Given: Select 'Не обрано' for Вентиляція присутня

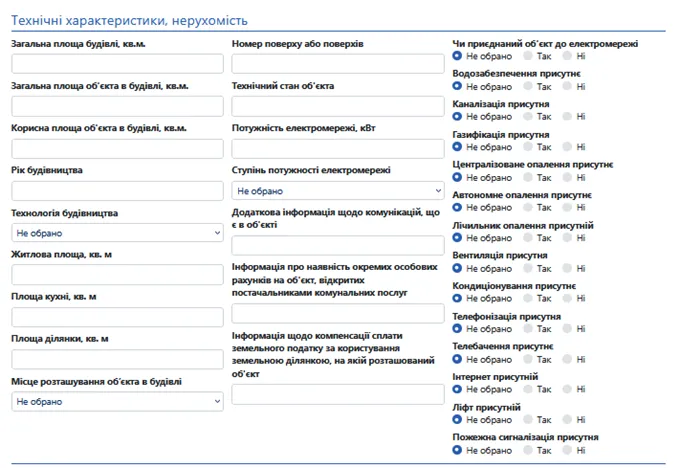Looking at the screenshot, I should (457, 268).
